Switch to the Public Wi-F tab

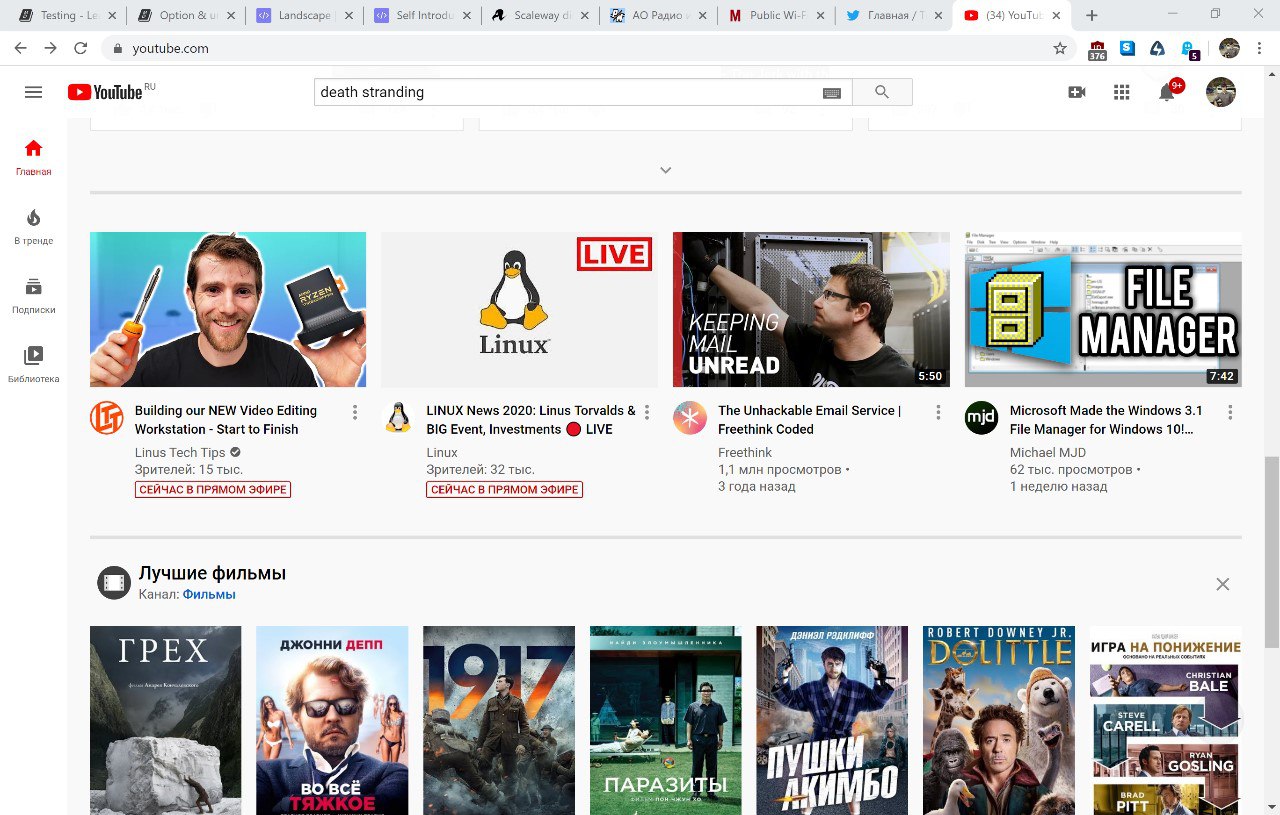pos(775,15)
